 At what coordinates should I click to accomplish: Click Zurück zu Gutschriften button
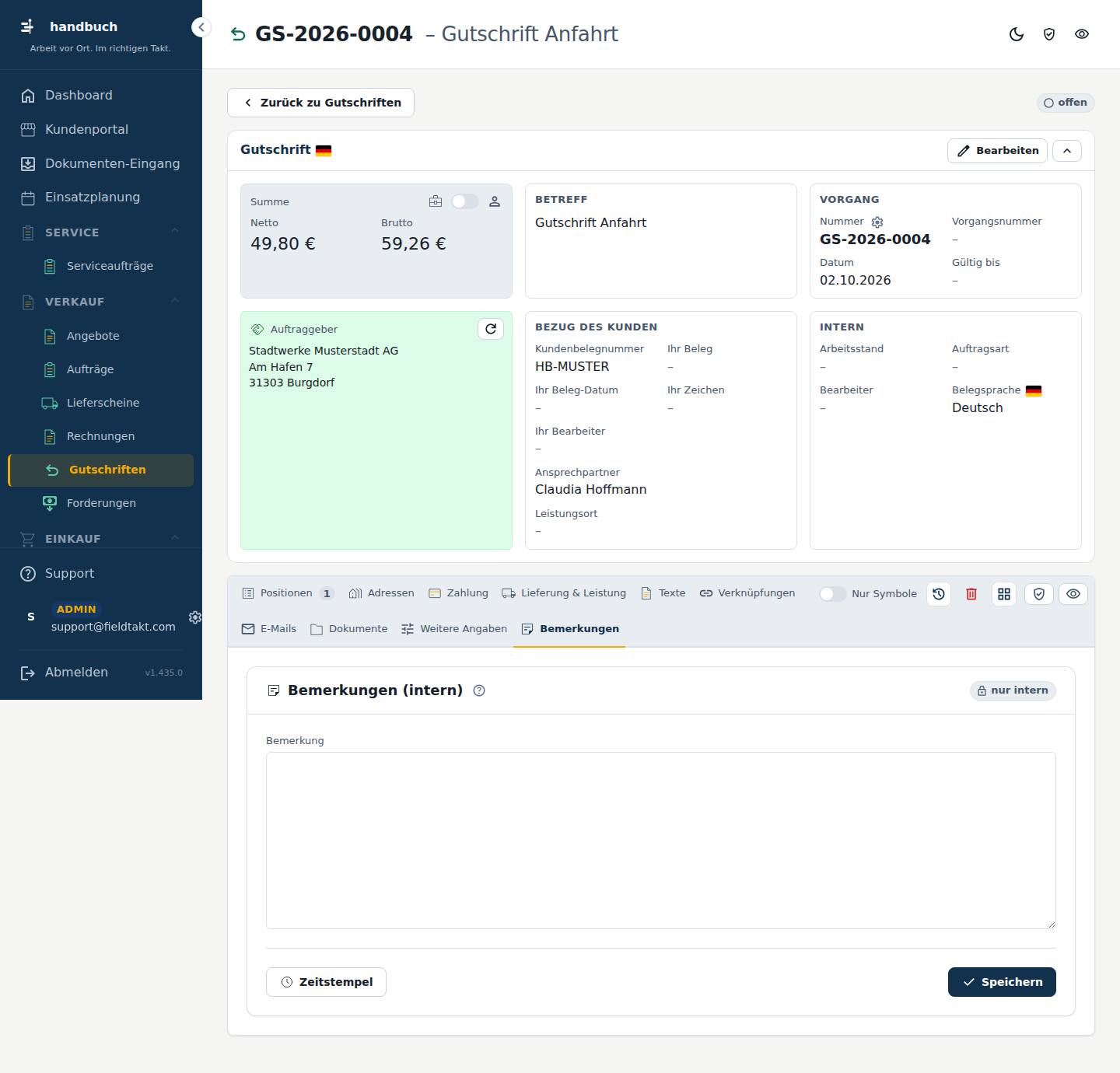point(320,103)
